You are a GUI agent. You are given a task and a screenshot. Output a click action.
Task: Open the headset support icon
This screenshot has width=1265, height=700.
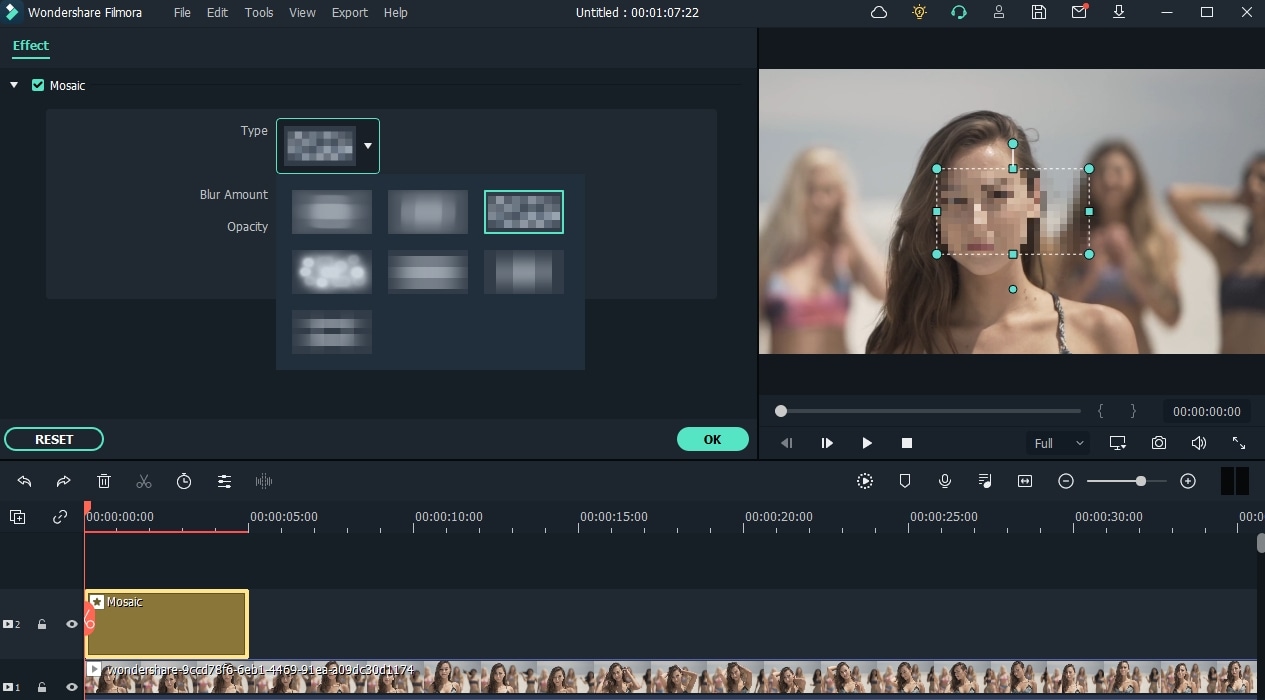coord(959,12)
